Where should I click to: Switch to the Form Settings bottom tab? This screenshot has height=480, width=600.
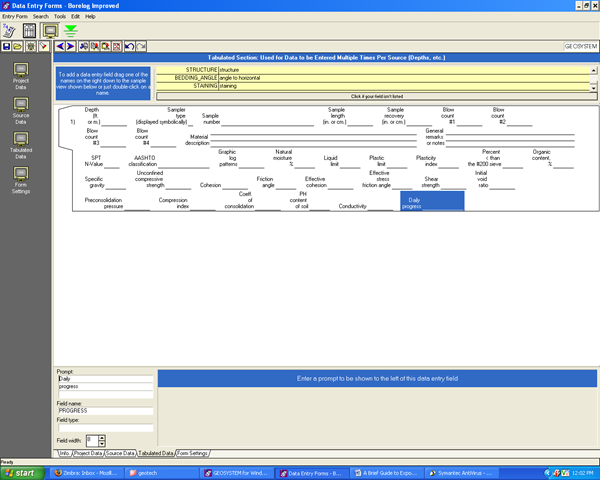192,453
